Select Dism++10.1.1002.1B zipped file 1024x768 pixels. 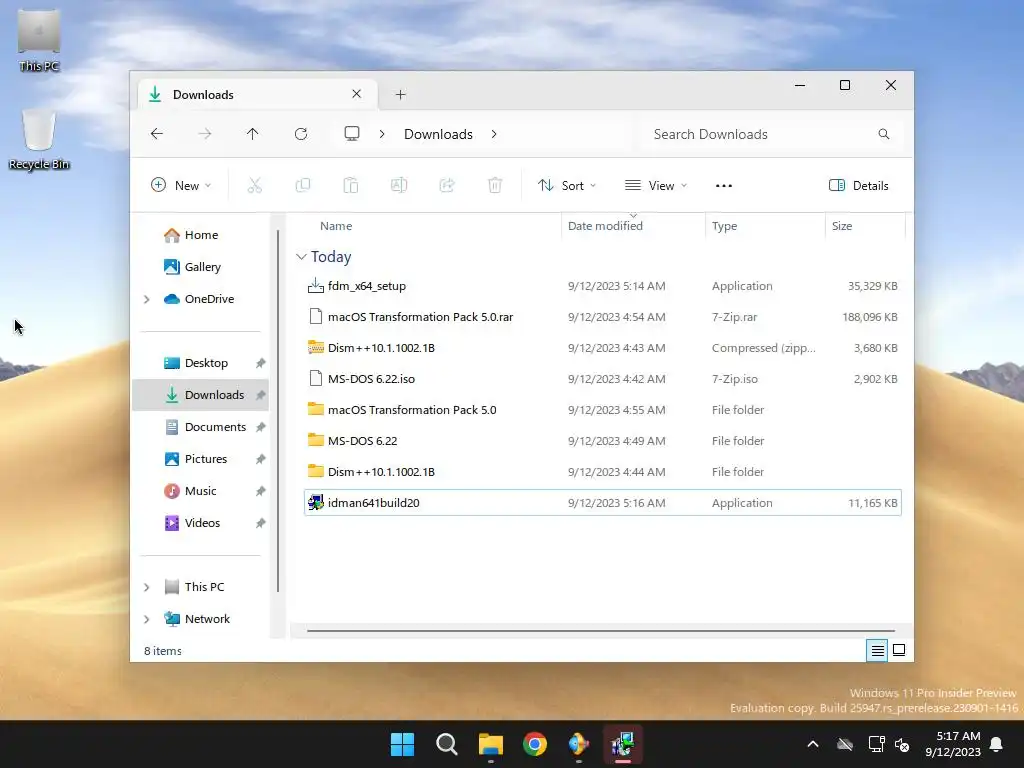pos(603,348)
